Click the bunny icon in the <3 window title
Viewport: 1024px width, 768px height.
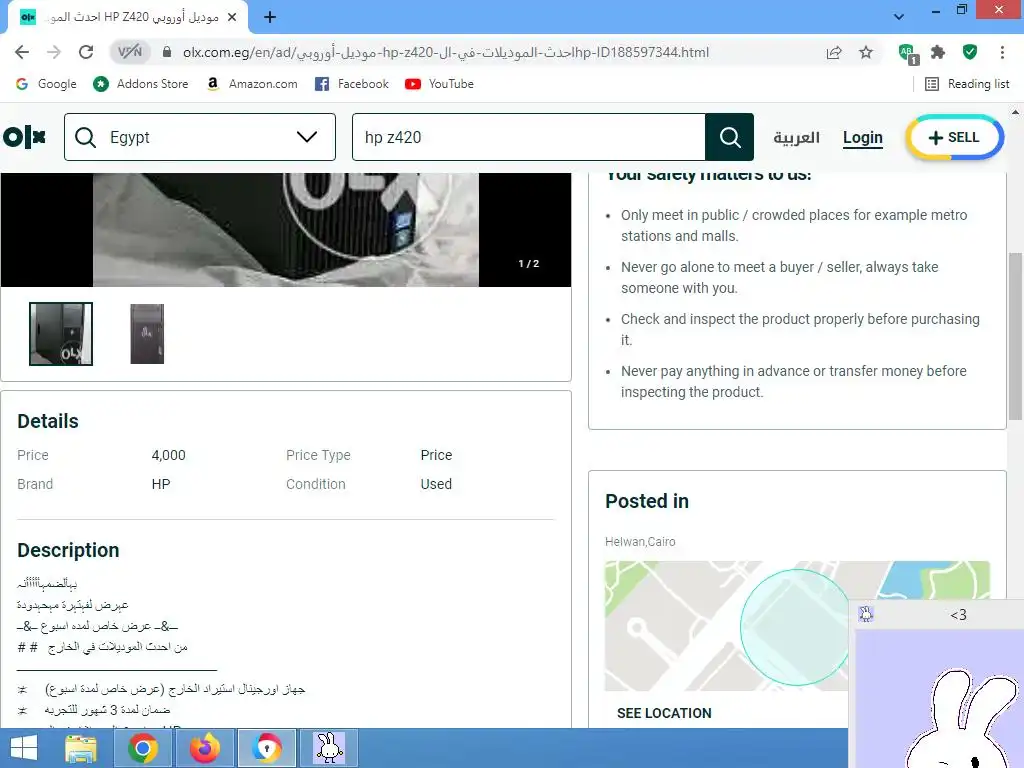tap(866, 614)
